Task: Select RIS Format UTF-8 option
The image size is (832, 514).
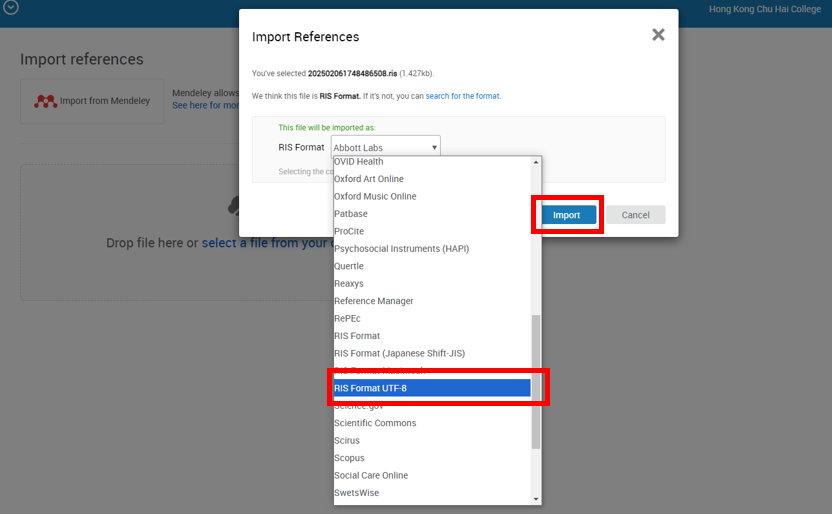Action: (x=432, y=388)
